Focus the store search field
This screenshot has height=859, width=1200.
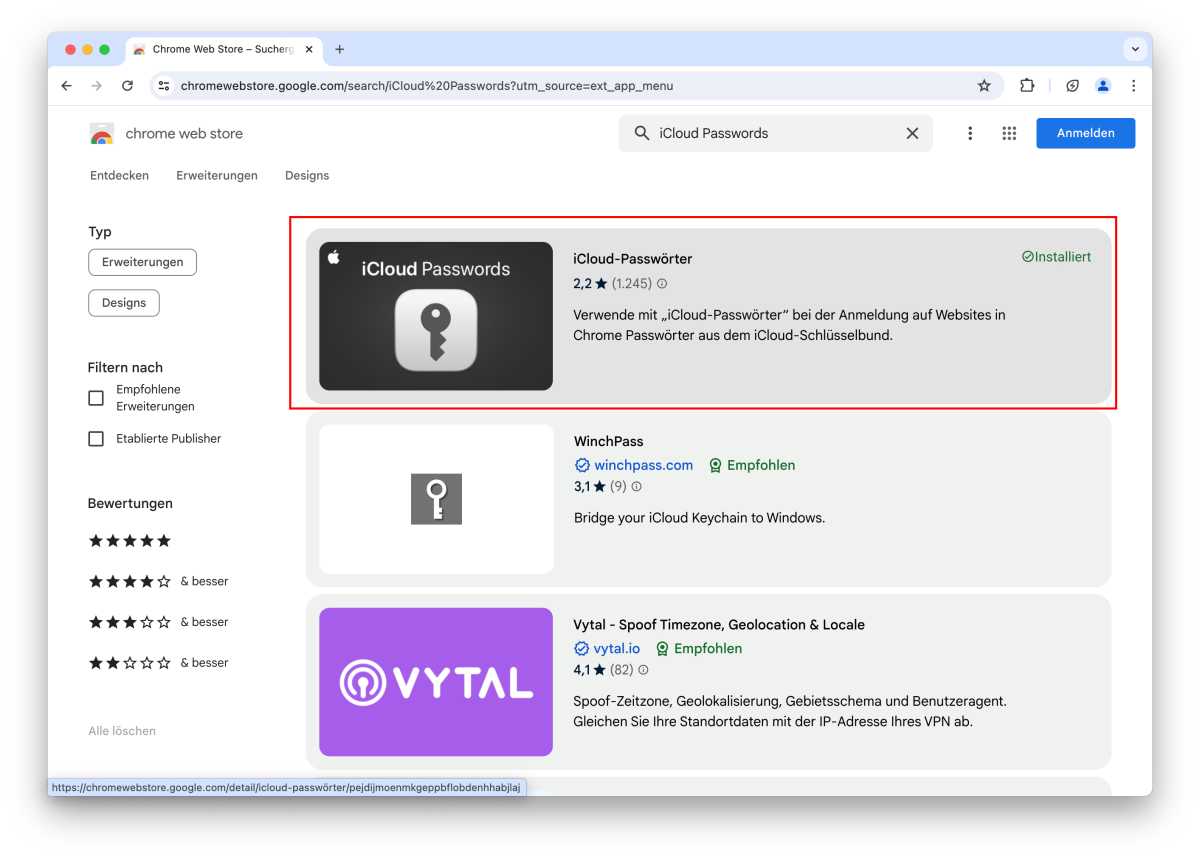(x=775, y=133)
